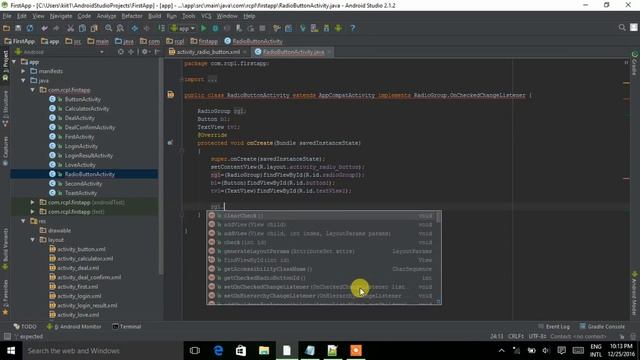Expand the folded import block
Screen dimensions: 640x360
[213, 80]
